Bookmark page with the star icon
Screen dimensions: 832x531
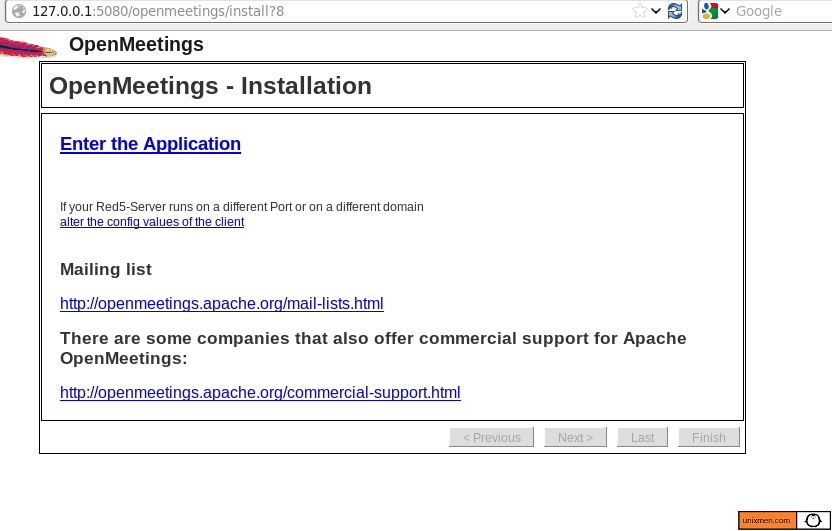640,11
